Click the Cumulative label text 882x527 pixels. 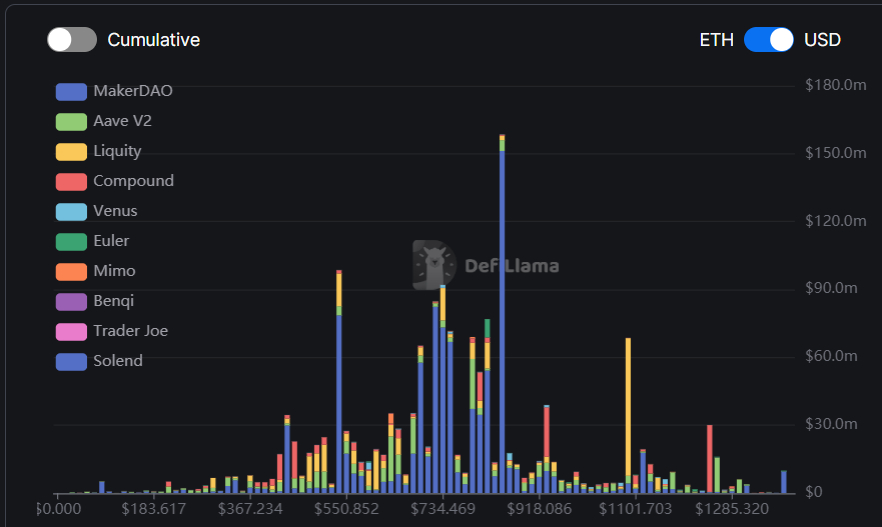153,40
